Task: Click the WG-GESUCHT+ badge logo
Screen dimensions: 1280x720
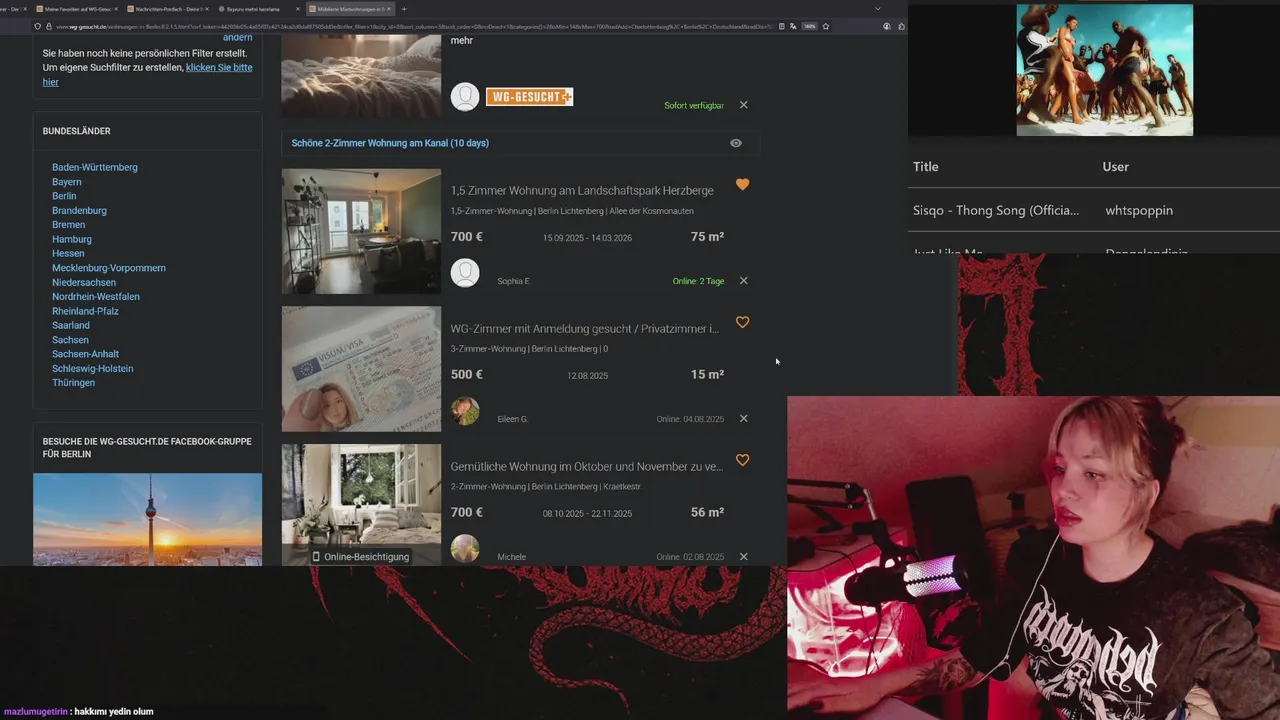Action: tap(529, 97)
